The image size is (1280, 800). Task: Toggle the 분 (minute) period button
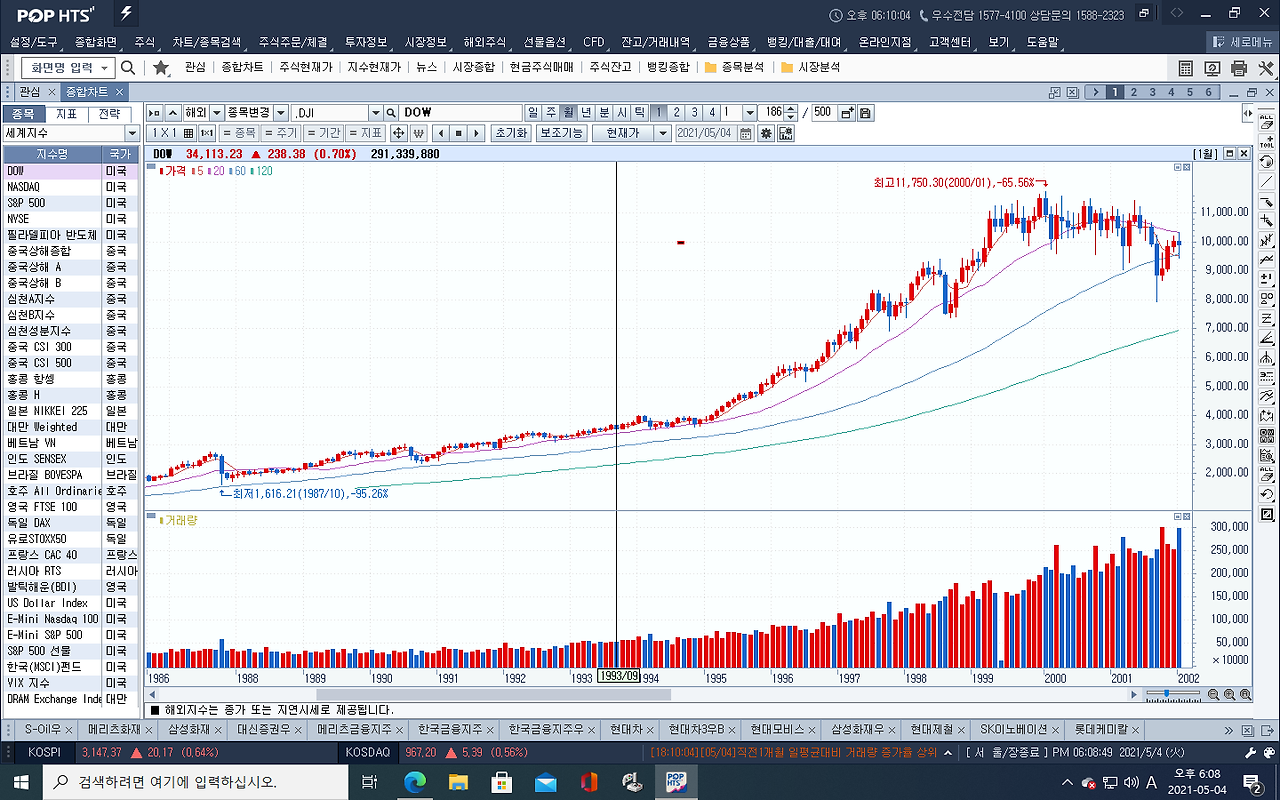tap(604, 113)
